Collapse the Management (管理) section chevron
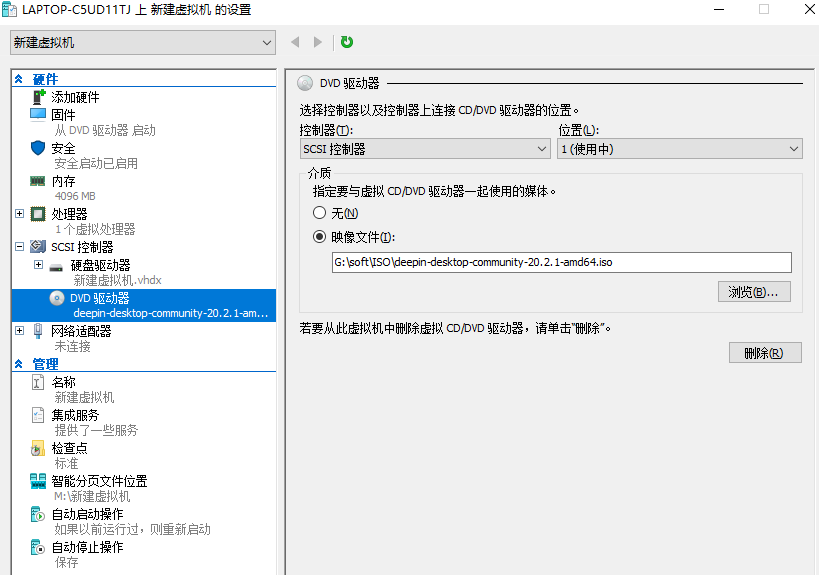 click(x=19, y=364)
